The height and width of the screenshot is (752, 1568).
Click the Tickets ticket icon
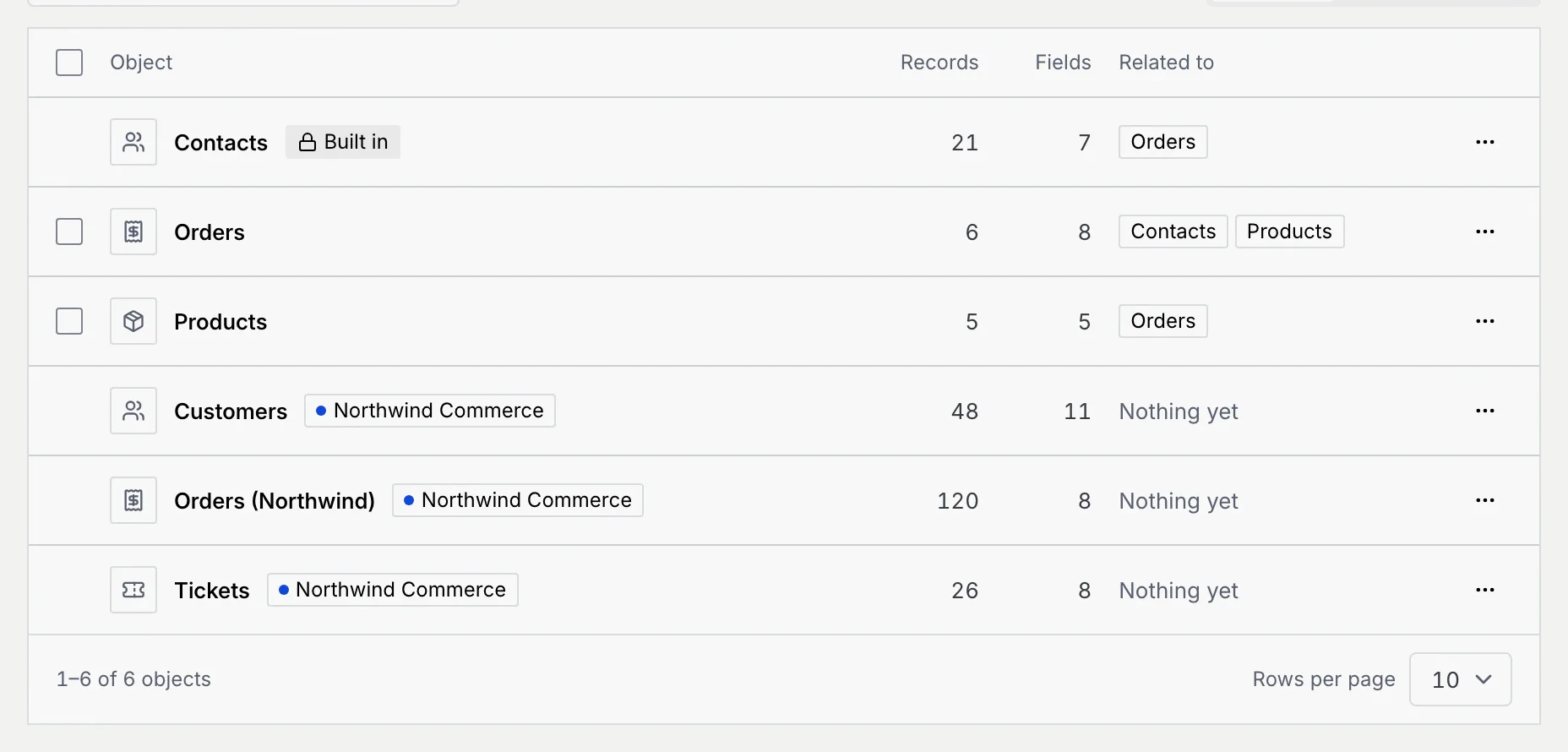point(133,590)
